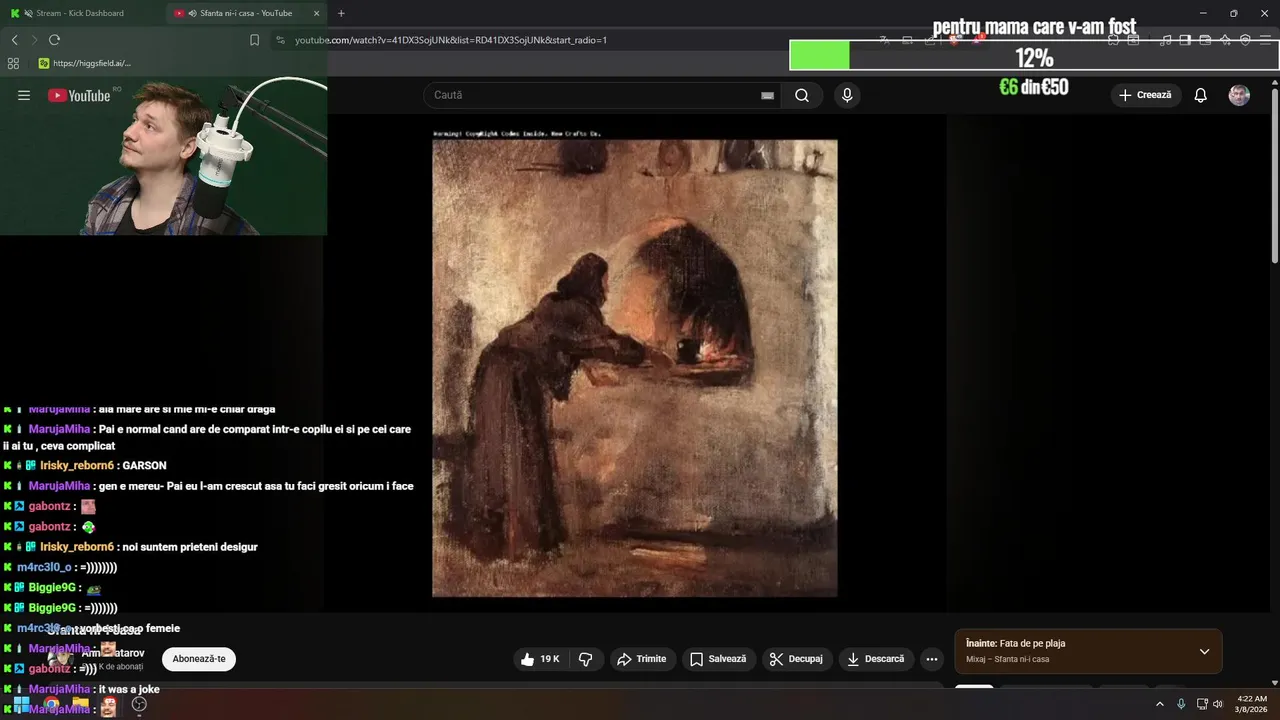This screenshot has height=720, width=1280.
Task: Click the system tray microphone icon
Action: tap(1181, 704)
